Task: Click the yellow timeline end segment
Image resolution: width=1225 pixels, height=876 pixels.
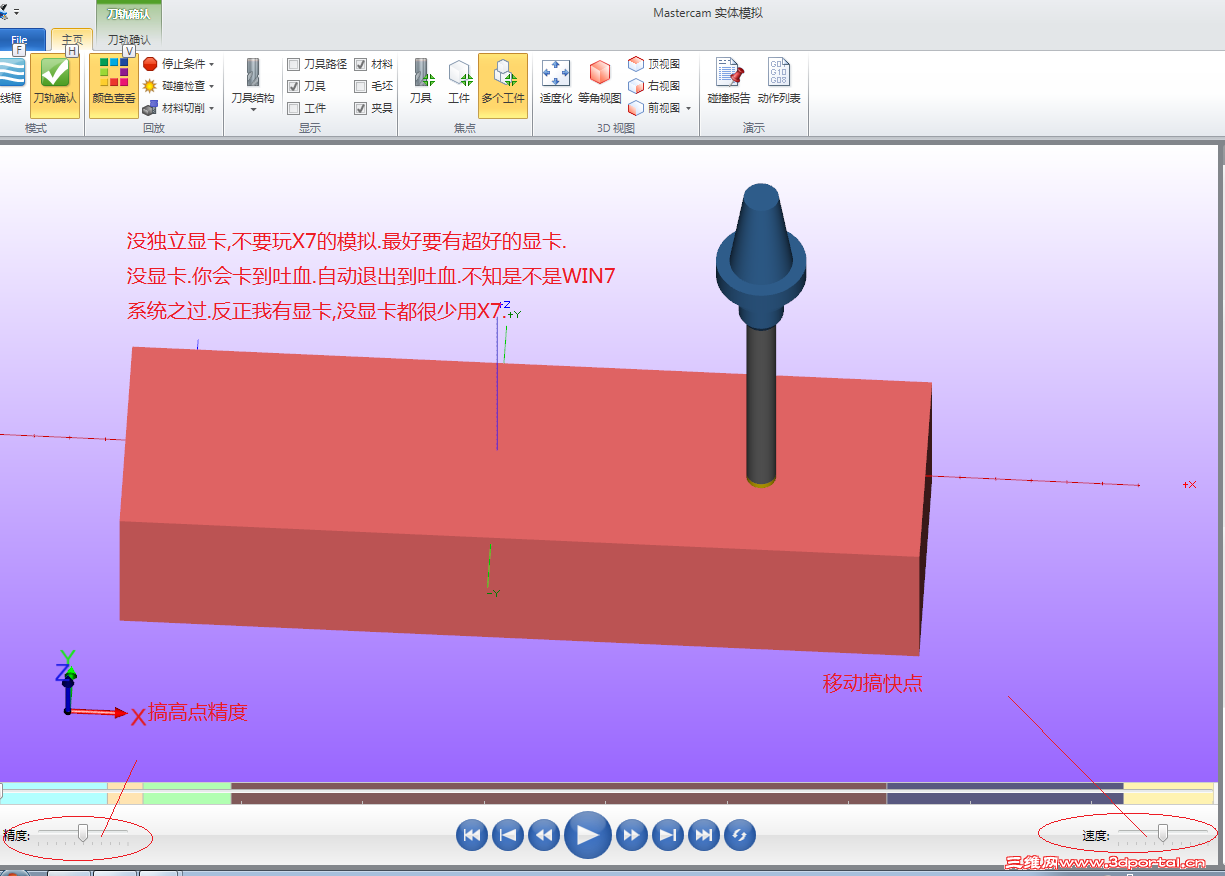Action: pos(1168,794)
